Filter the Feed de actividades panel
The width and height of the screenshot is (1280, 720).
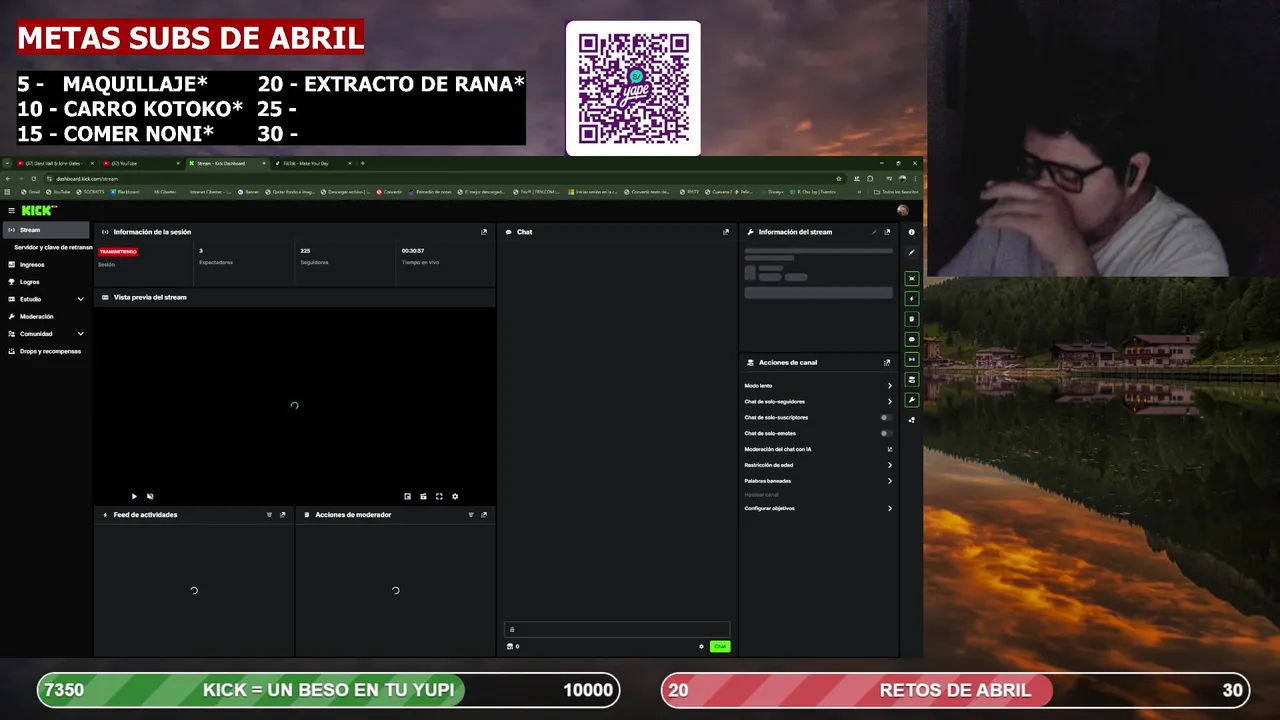click(269, 515)
